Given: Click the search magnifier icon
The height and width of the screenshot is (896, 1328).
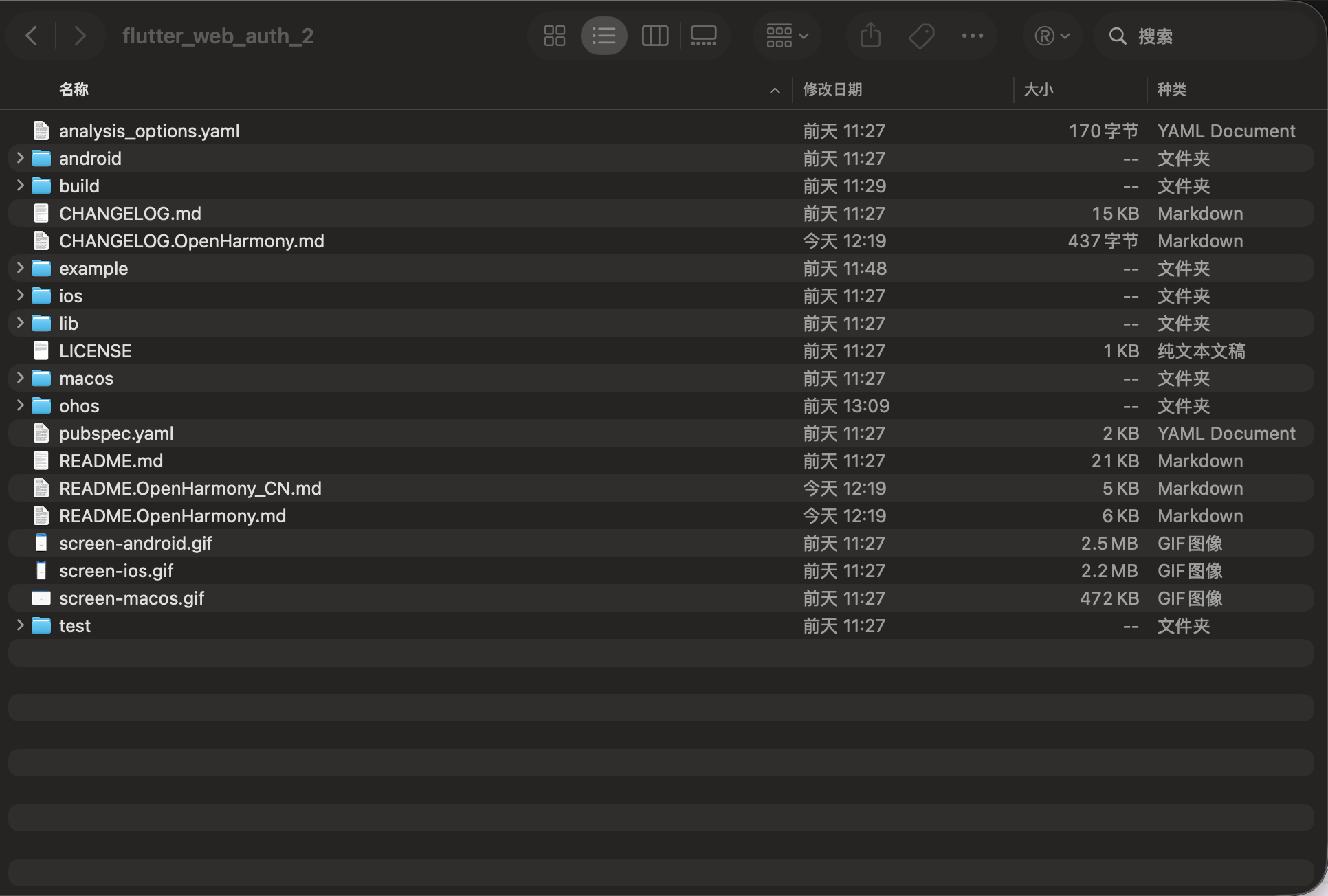Looking at the screenshot, I should [1118, 36].
